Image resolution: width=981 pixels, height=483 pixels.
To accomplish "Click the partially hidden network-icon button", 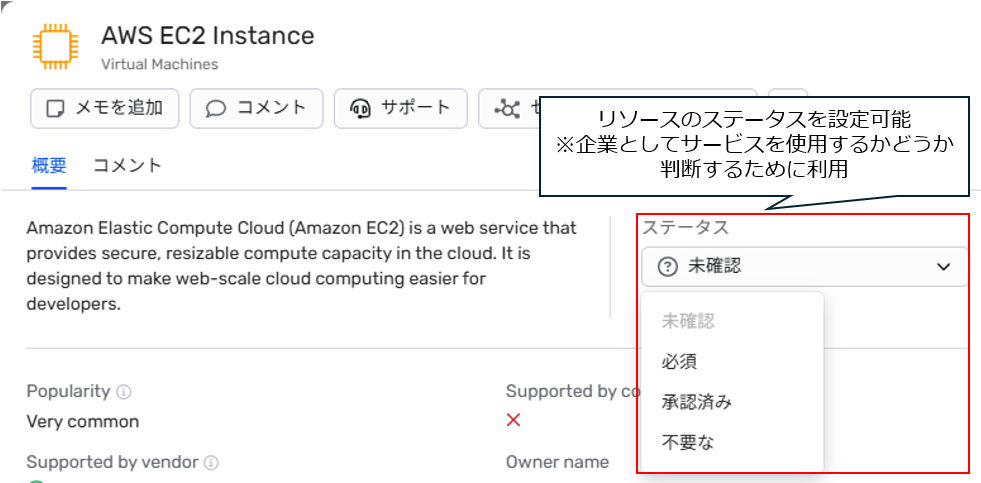I will coord(508,109).
